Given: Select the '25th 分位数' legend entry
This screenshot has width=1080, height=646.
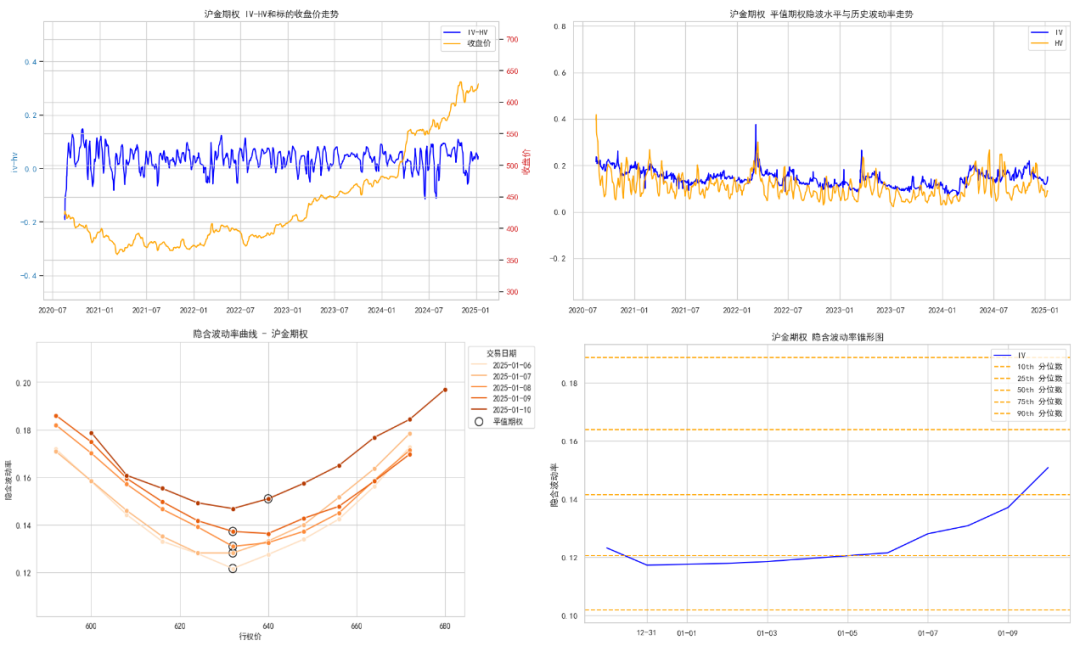Looking at the screenshot, I should (x=1028, y=379).
